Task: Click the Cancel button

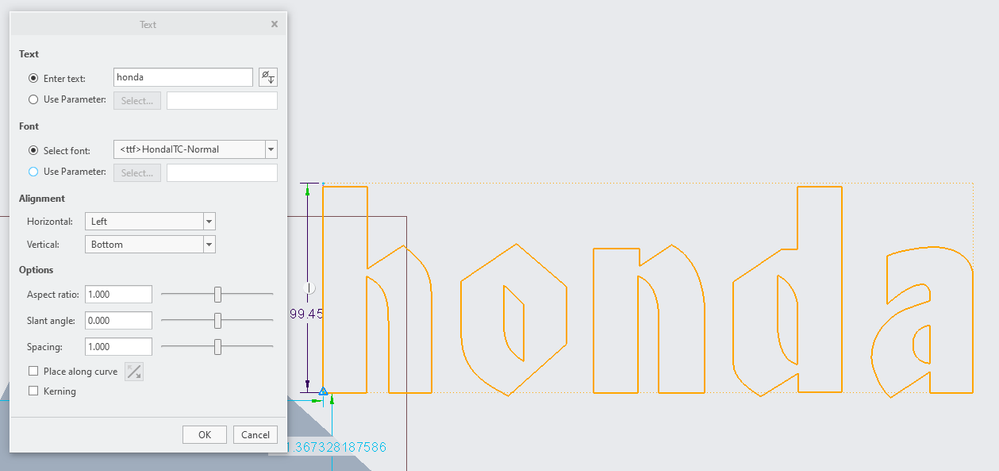Action: click(255, 435)
